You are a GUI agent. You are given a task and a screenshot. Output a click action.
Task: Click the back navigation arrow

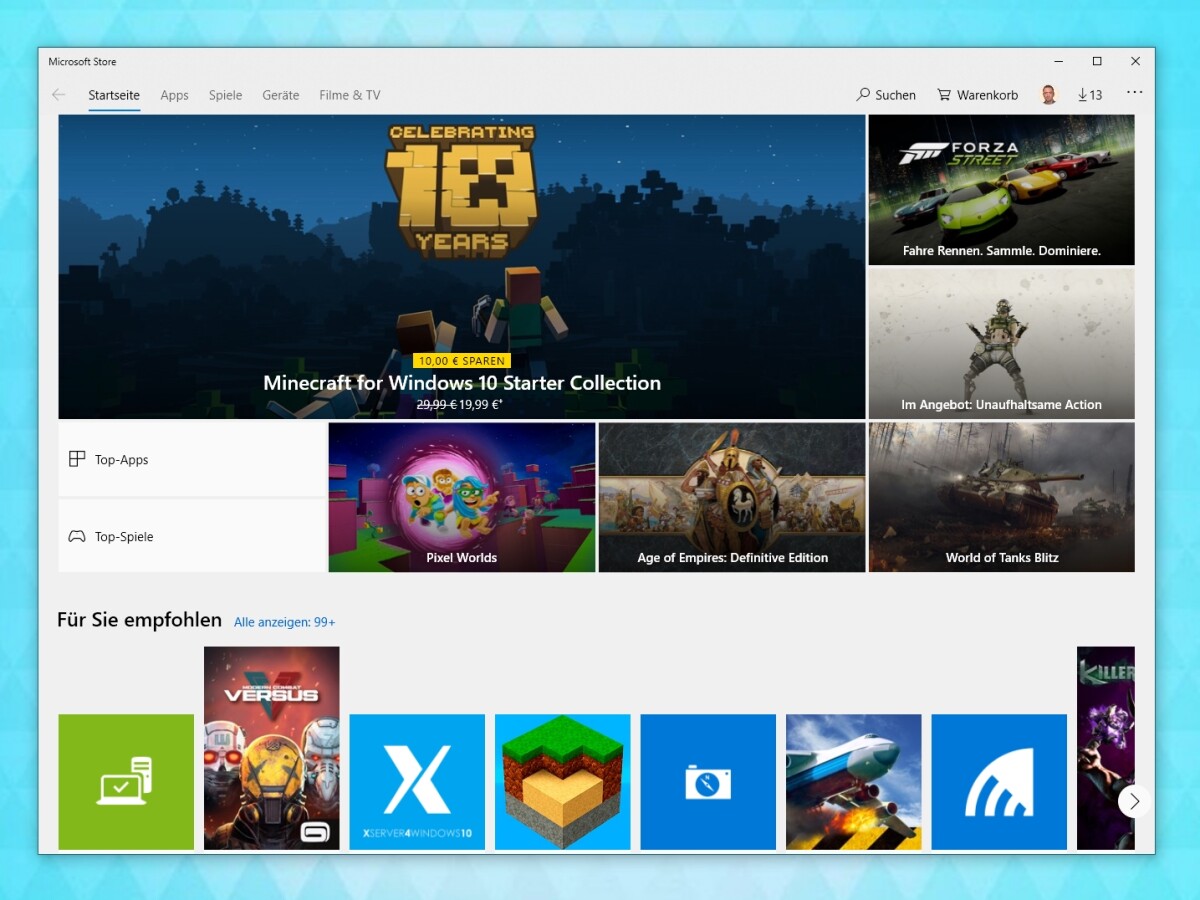point(58,94)
